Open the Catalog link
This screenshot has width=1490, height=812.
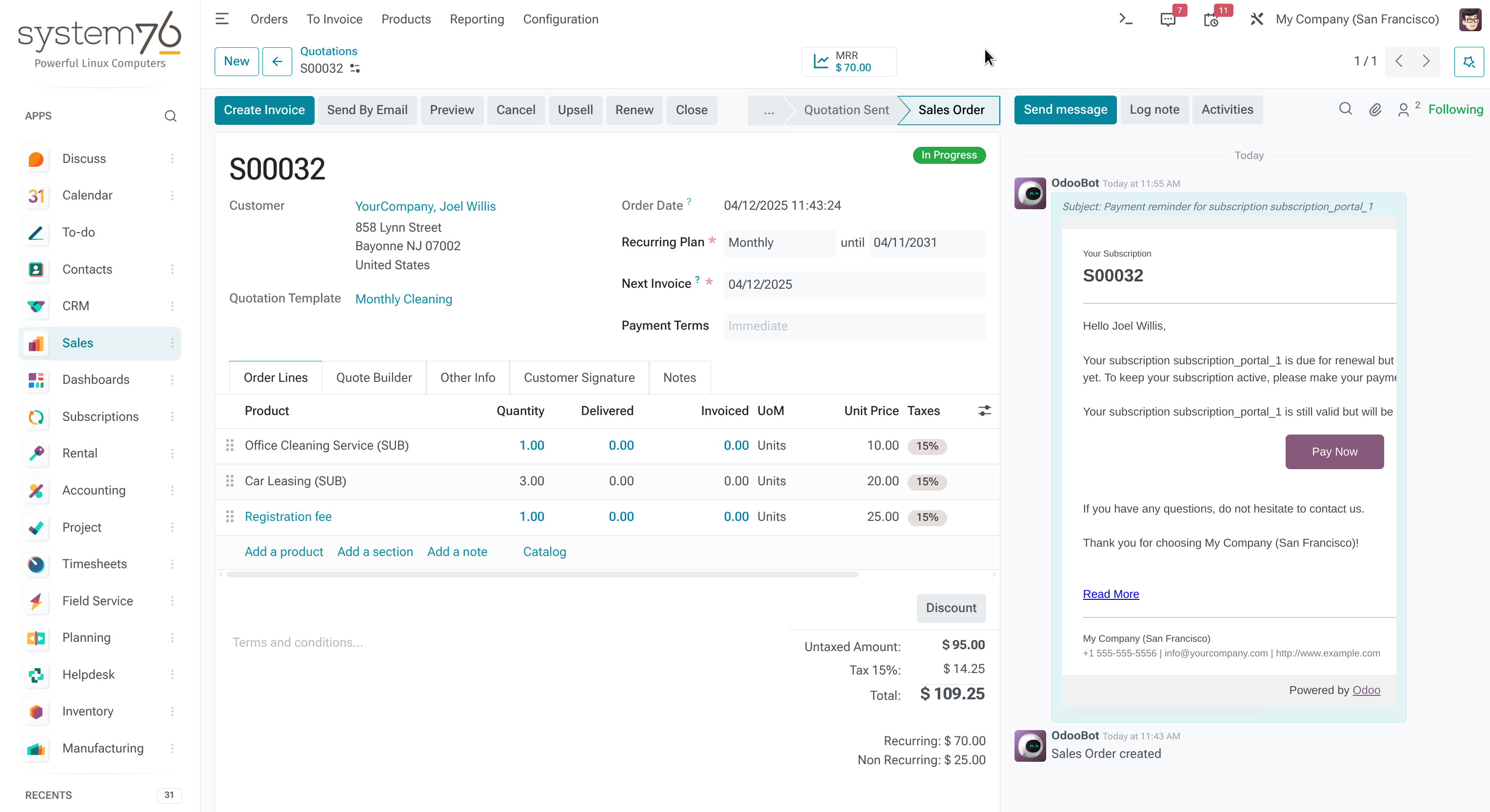[544, 552]
